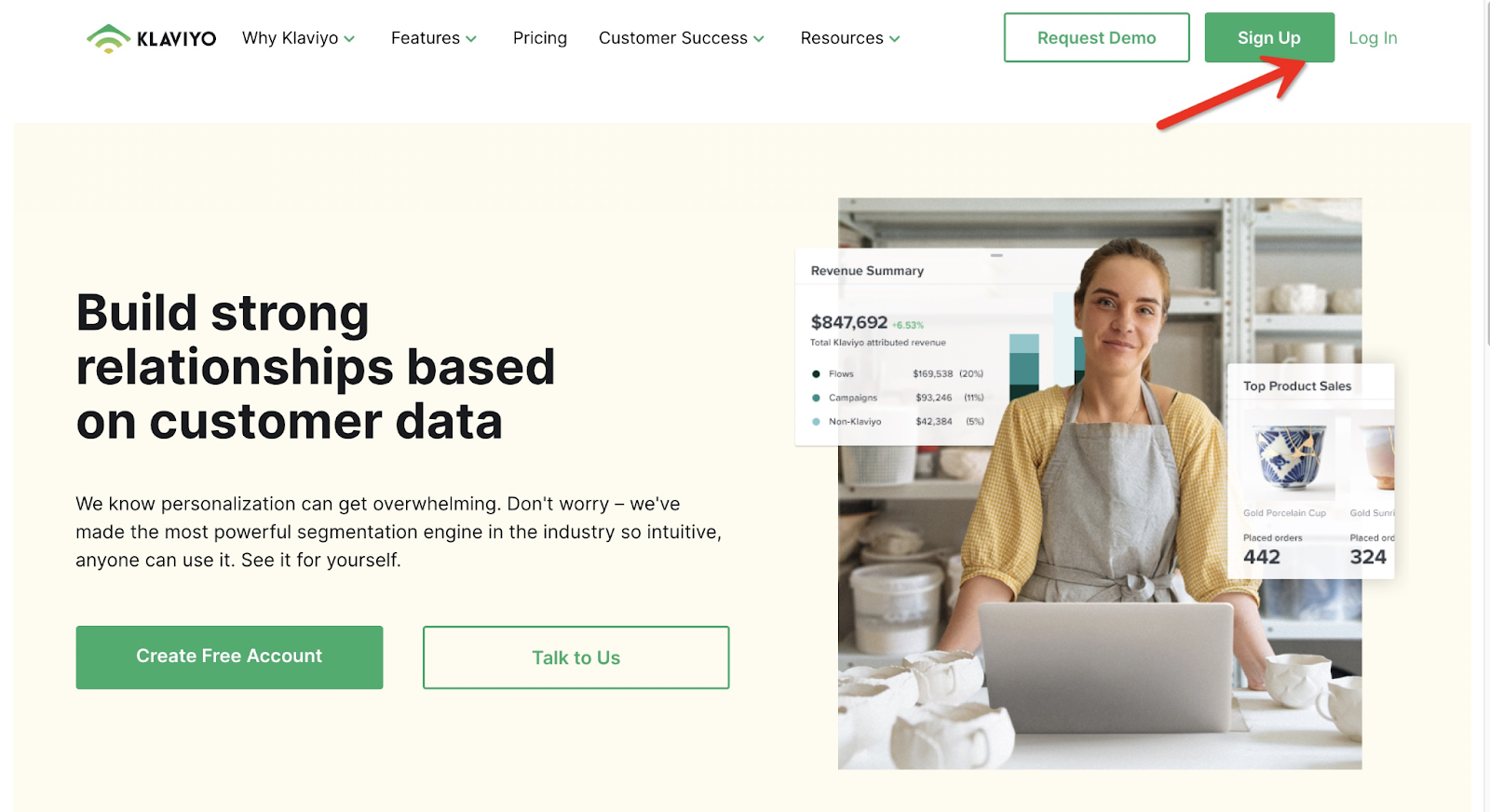Select the Non-Klaviyo legend dot
This screenshot has width=1490, height=812.
tap(816, 422)
